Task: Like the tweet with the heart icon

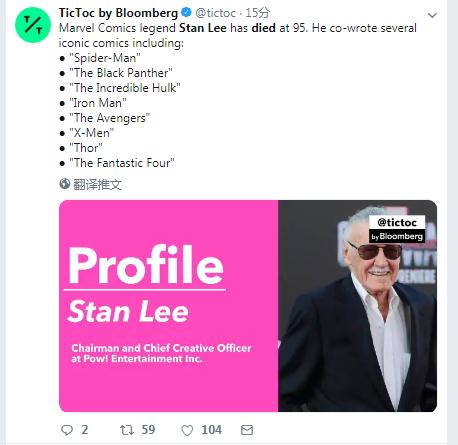Action: point(187,430)
